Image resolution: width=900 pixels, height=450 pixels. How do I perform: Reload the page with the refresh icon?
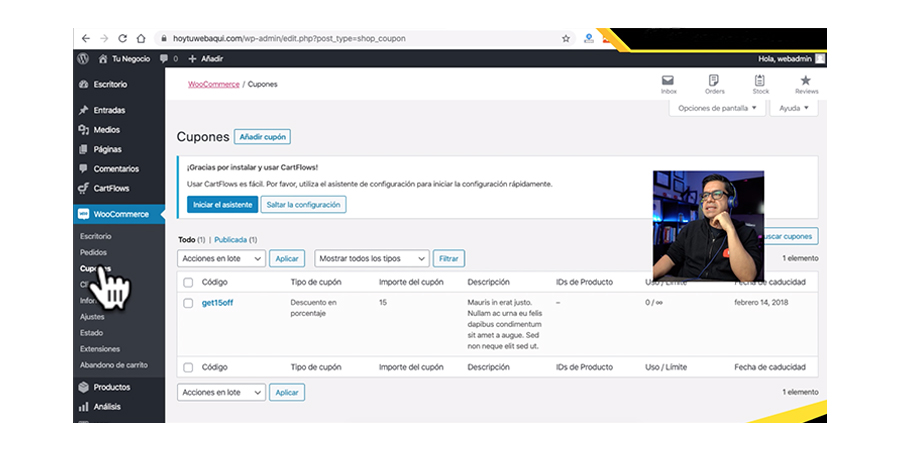122,38
